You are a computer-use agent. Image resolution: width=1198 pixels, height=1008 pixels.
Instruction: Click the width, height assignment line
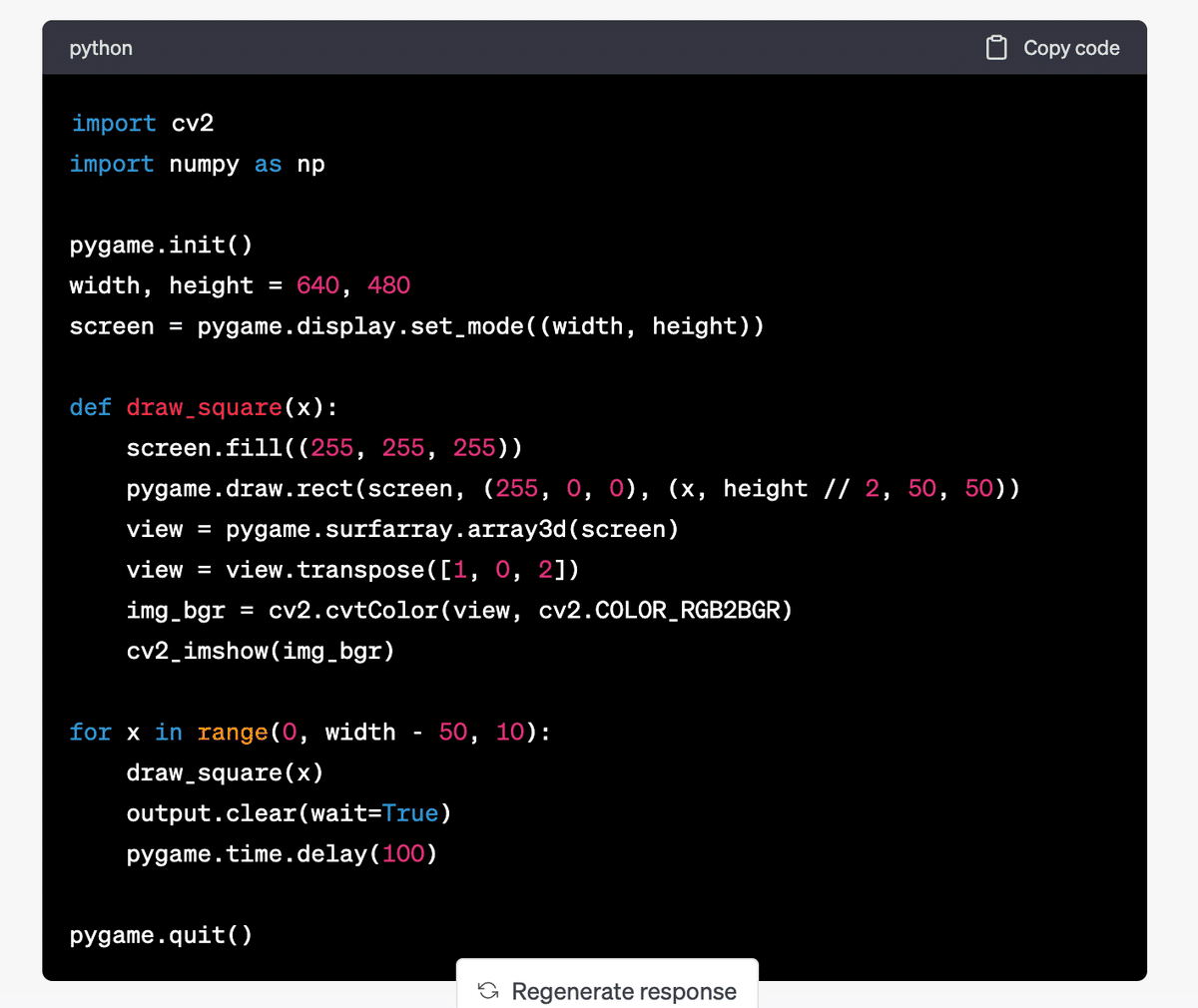240,284
